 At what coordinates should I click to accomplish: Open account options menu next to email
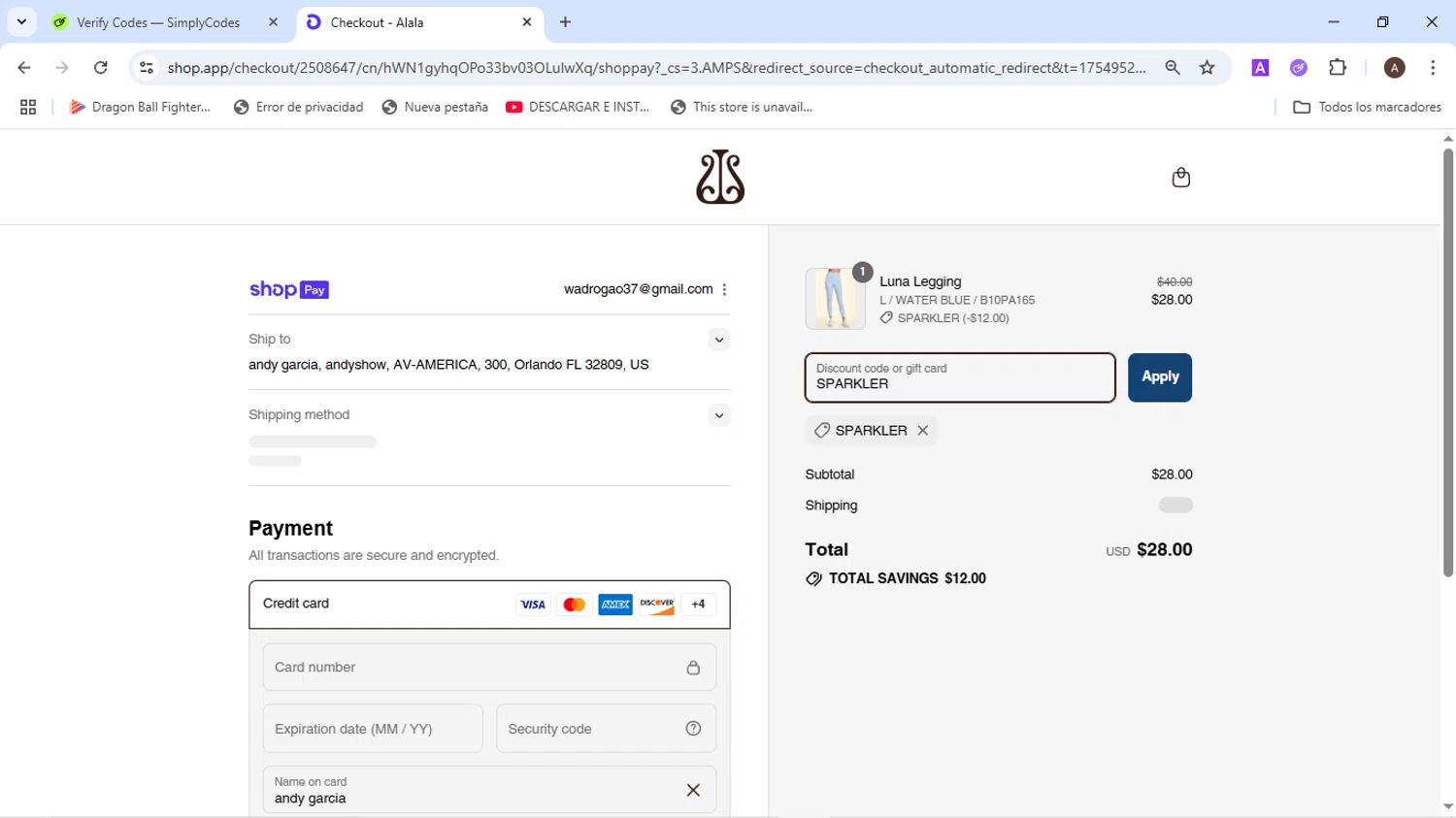tap(724, 289)
